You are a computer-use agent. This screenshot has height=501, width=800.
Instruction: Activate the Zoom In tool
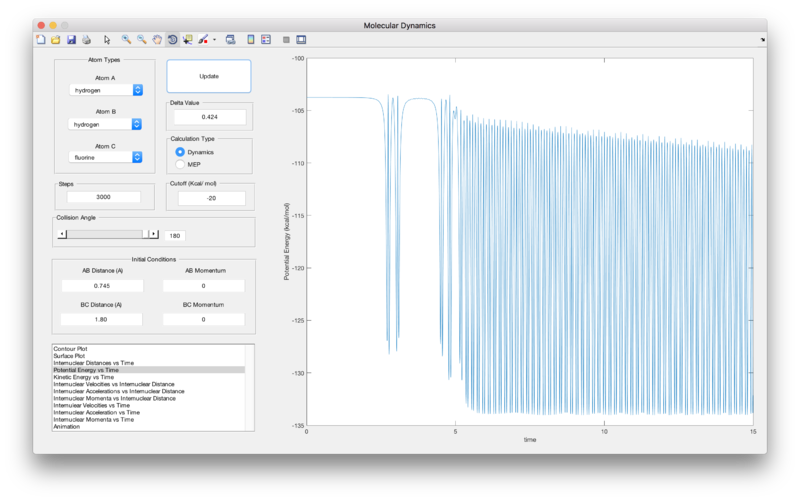pyautogui.click(x=126, y=40)
